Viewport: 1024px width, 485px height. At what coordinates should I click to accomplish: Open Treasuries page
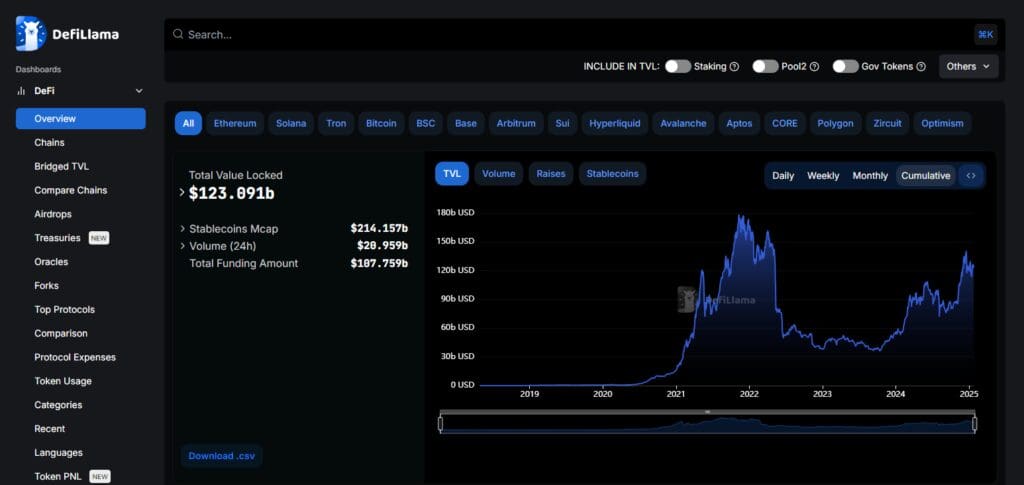pos(57,238)
